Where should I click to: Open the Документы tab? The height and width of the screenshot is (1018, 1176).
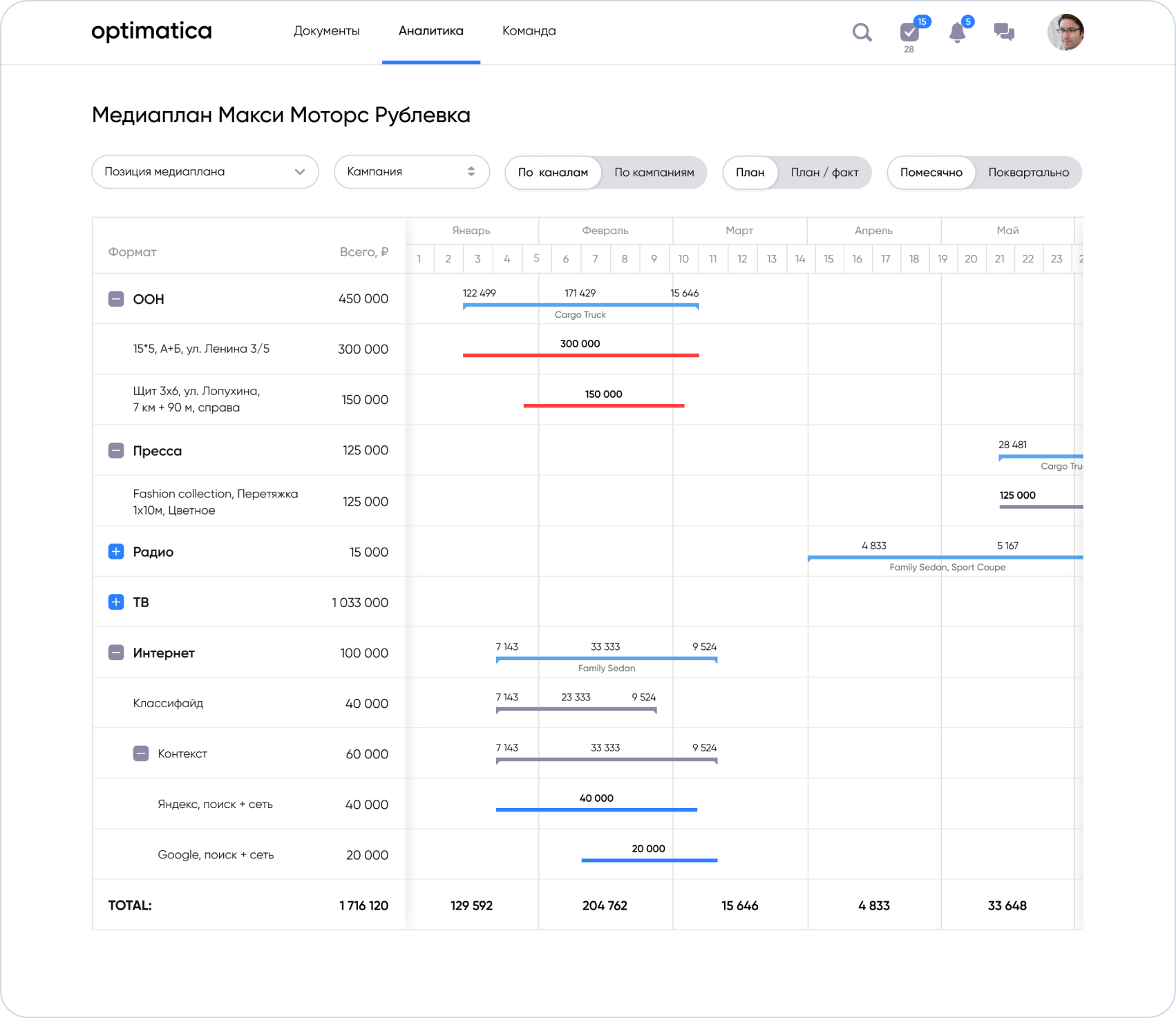click(x=326, y=31)
